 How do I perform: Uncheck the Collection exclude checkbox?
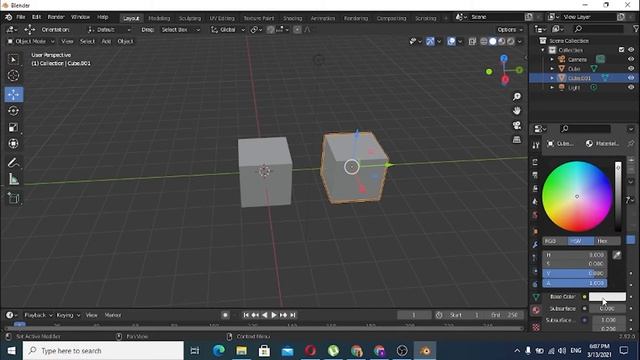(621, 50)
